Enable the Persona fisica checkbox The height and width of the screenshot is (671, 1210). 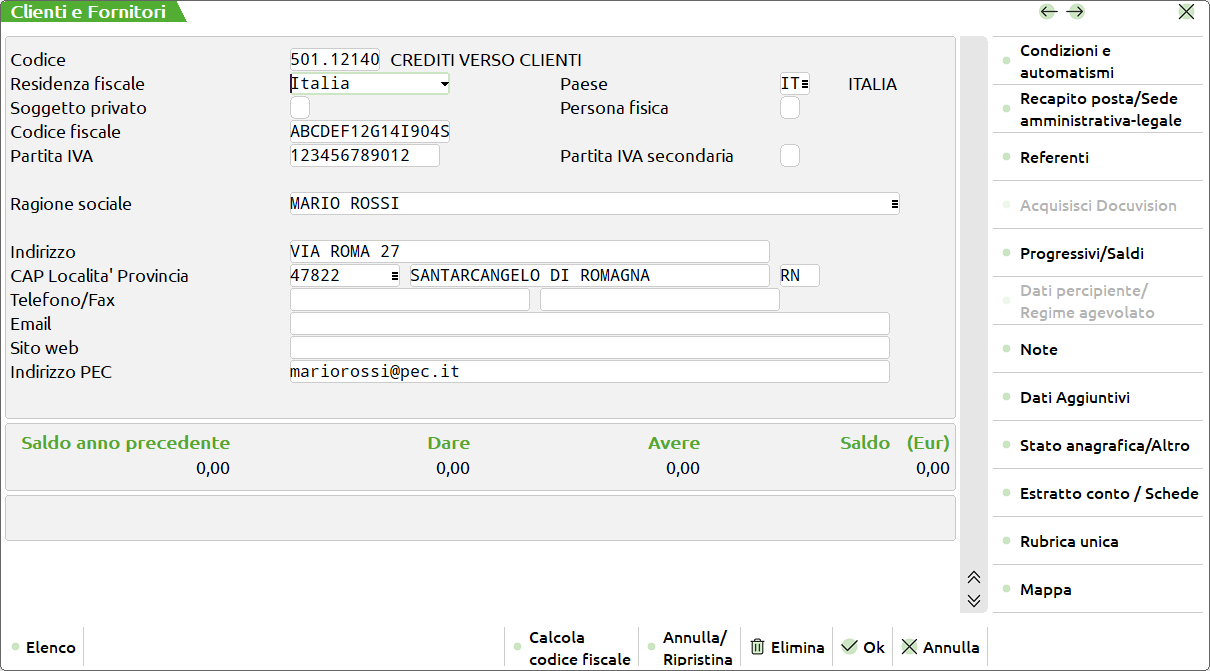pos(790,108)
